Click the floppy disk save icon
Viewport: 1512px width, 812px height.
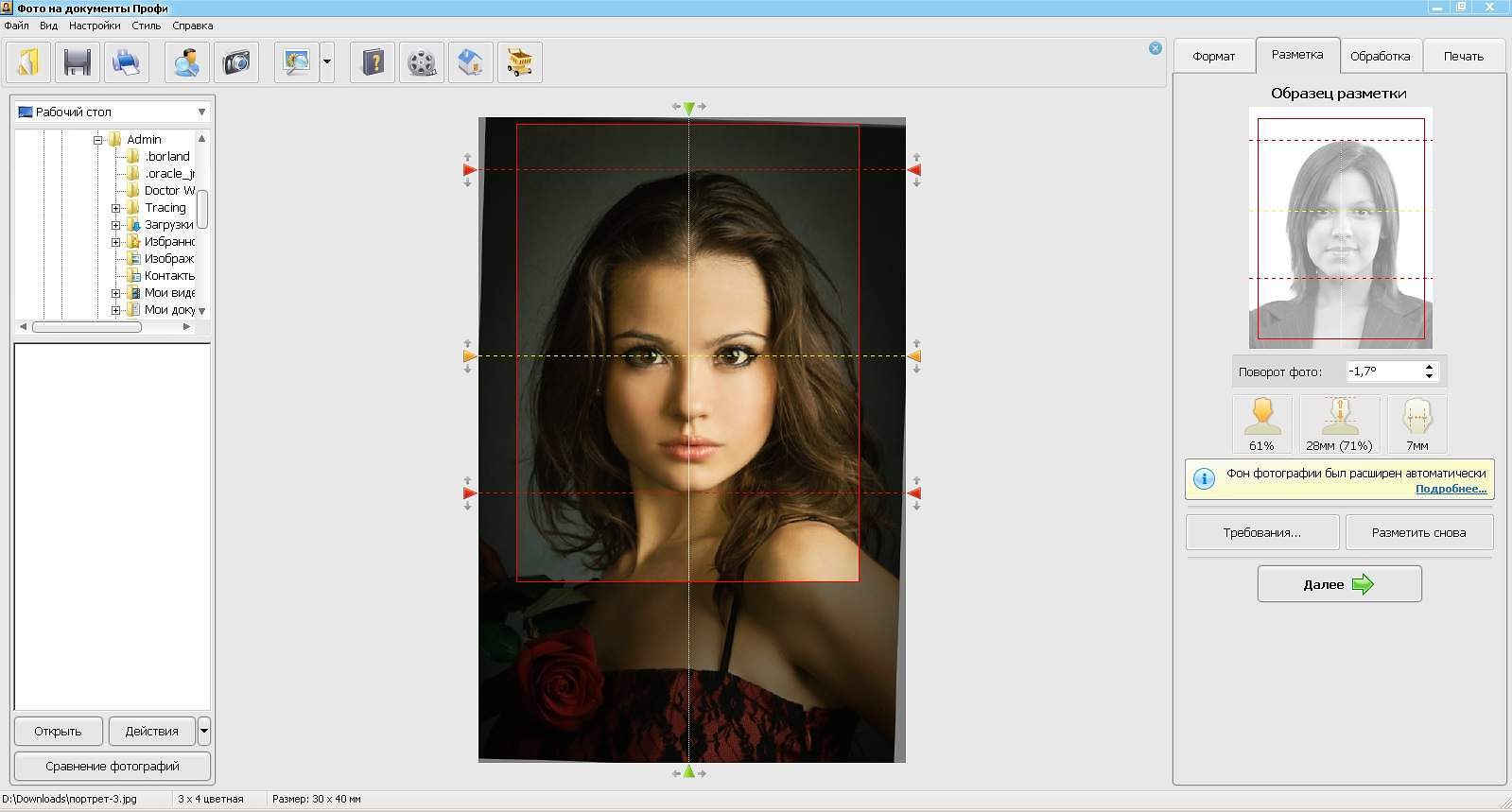(x=78, y=62)
